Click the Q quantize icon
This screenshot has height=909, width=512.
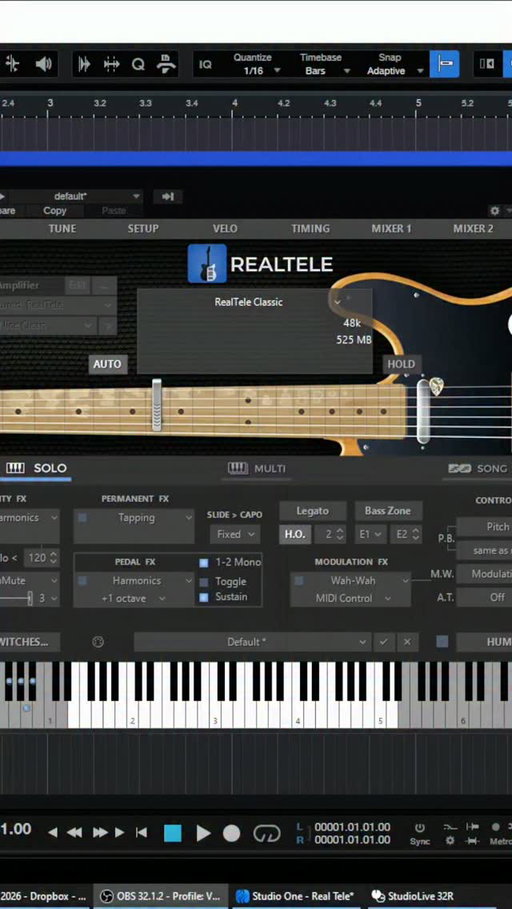pyautogui.click(x=138, y=64)
